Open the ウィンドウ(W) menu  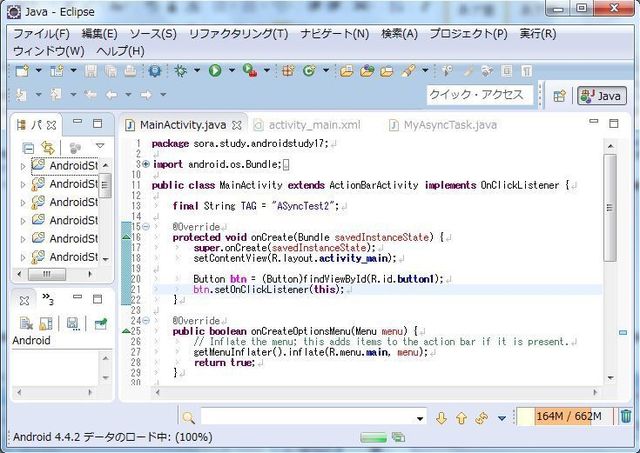pos(49,51)
